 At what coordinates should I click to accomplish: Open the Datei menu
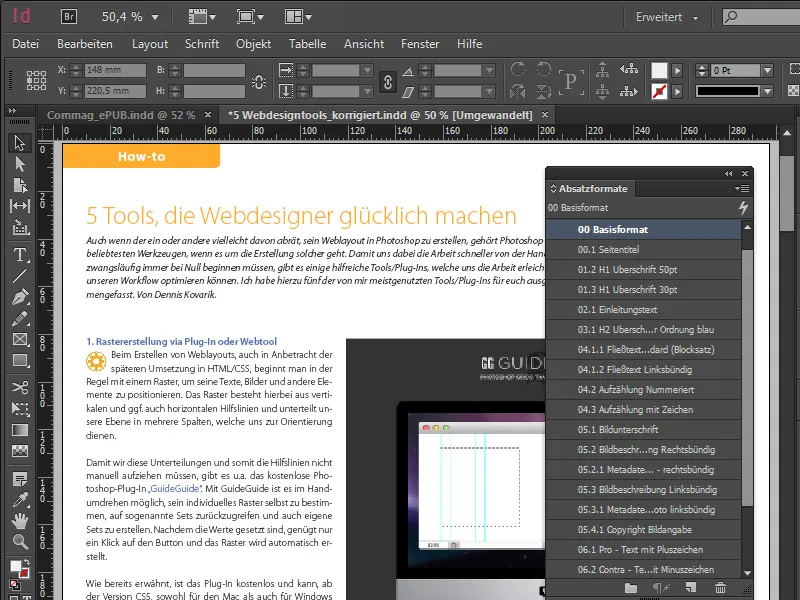26,44
